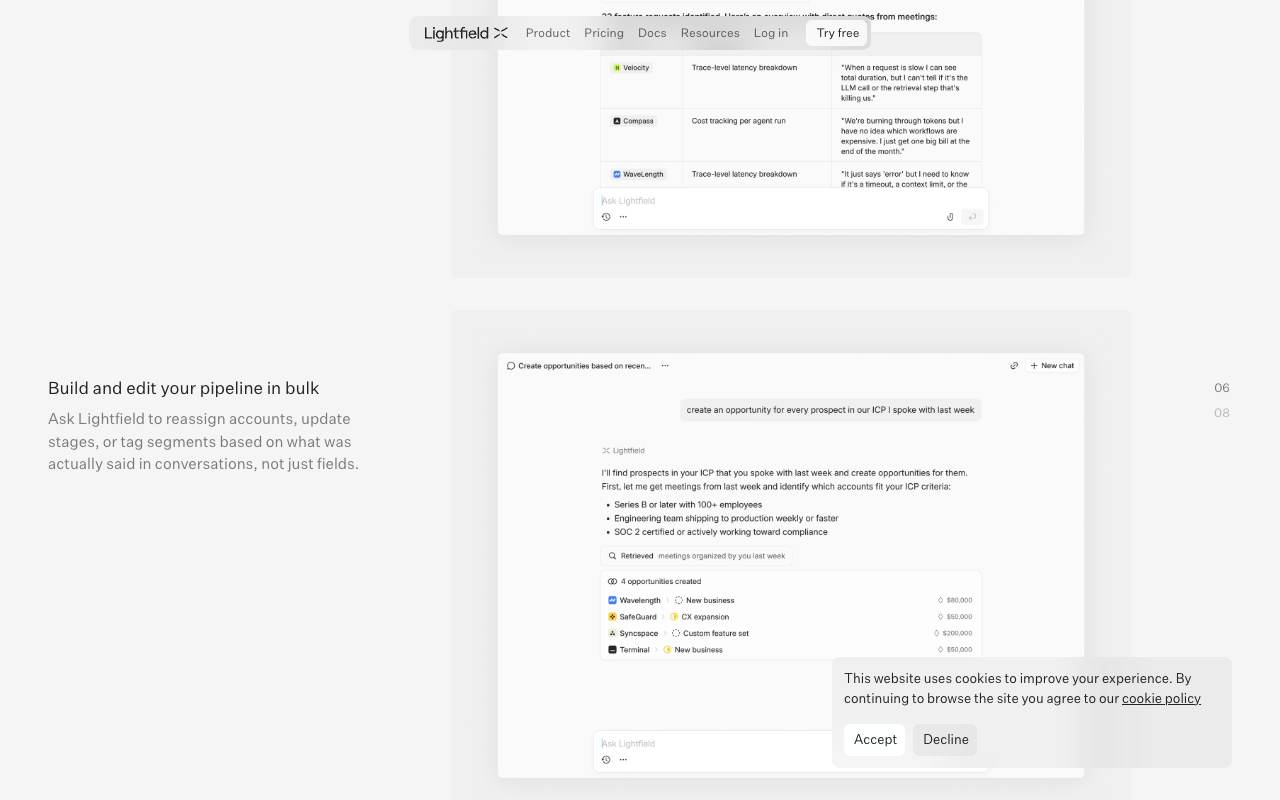Open the ellipsis menu beside the chat title
This screenshot has width=1280, height=800.
(665, 366)
